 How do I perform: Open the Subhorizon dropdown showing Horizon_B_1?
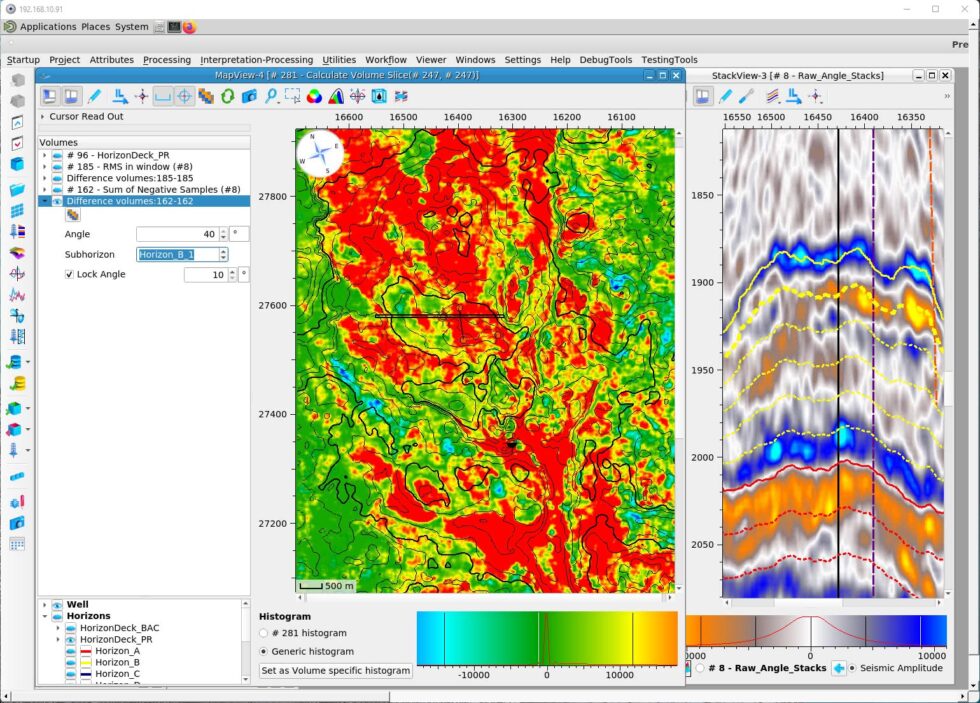225,254
